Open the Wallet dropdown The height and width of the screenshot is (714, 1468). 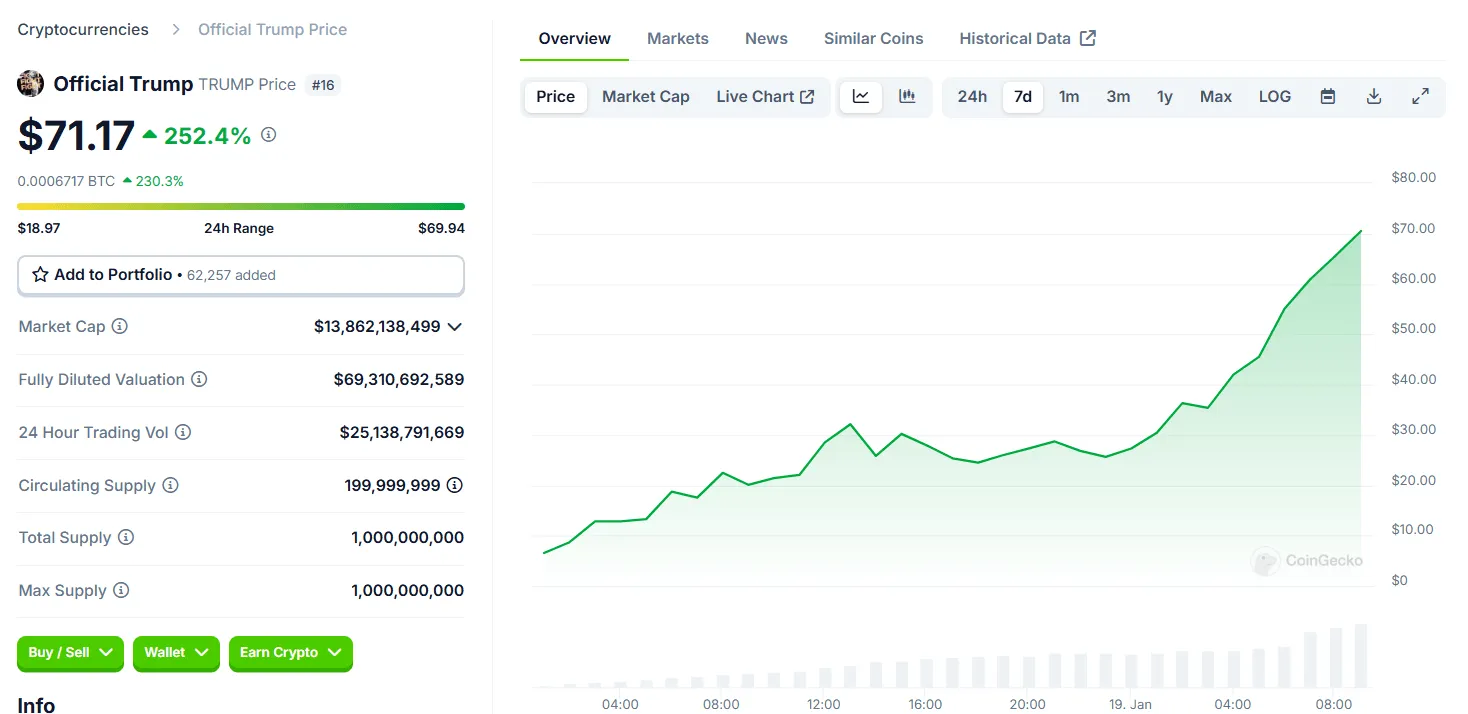(176, 653)
